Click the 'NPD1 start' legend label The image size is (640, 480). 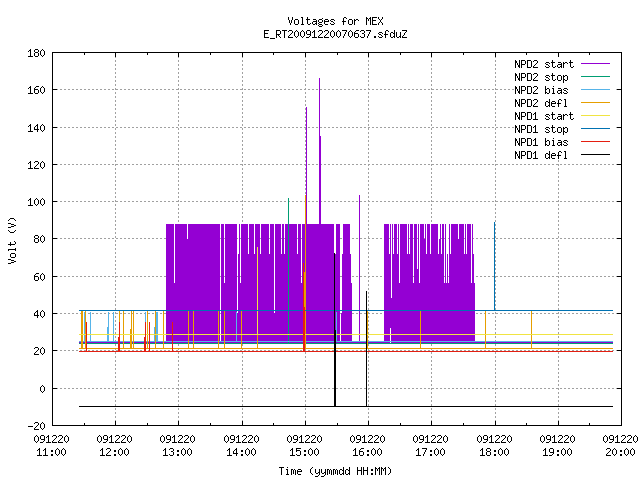544,116
